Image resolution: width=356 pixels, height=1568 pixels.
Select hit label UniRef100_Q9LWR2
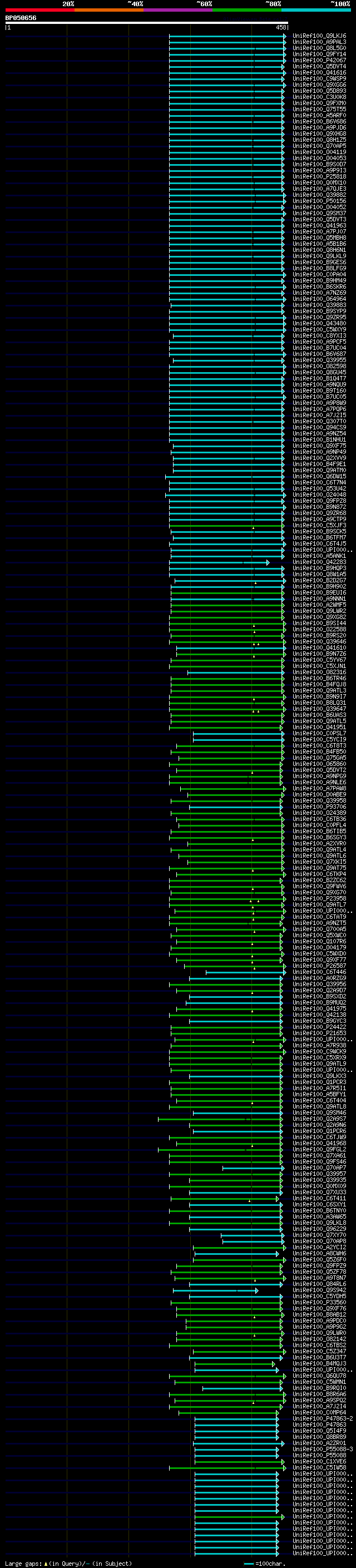(319, 611)
